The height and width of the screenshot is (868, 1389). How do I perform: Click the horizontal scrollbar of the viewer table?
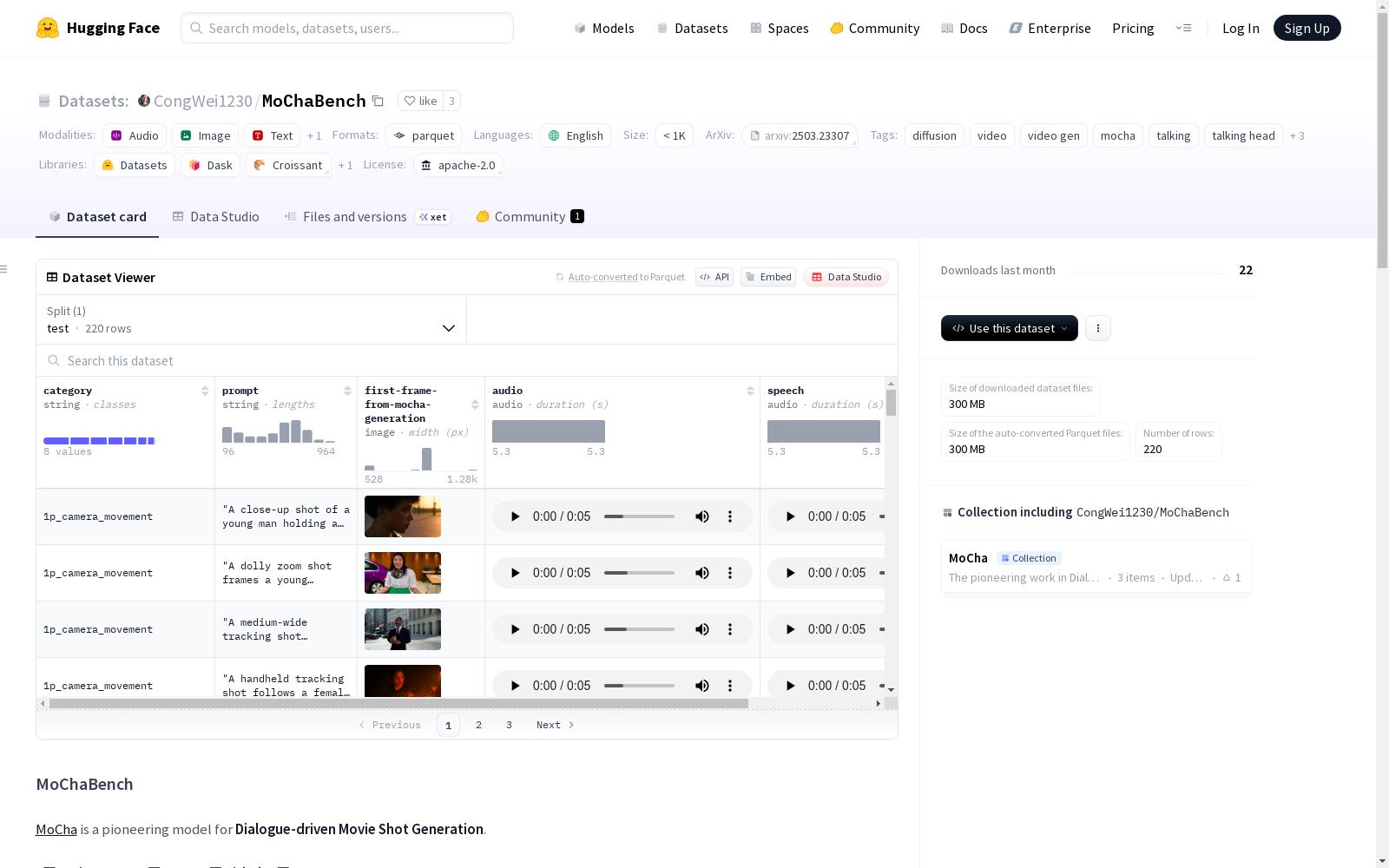(x=398, y=703)
